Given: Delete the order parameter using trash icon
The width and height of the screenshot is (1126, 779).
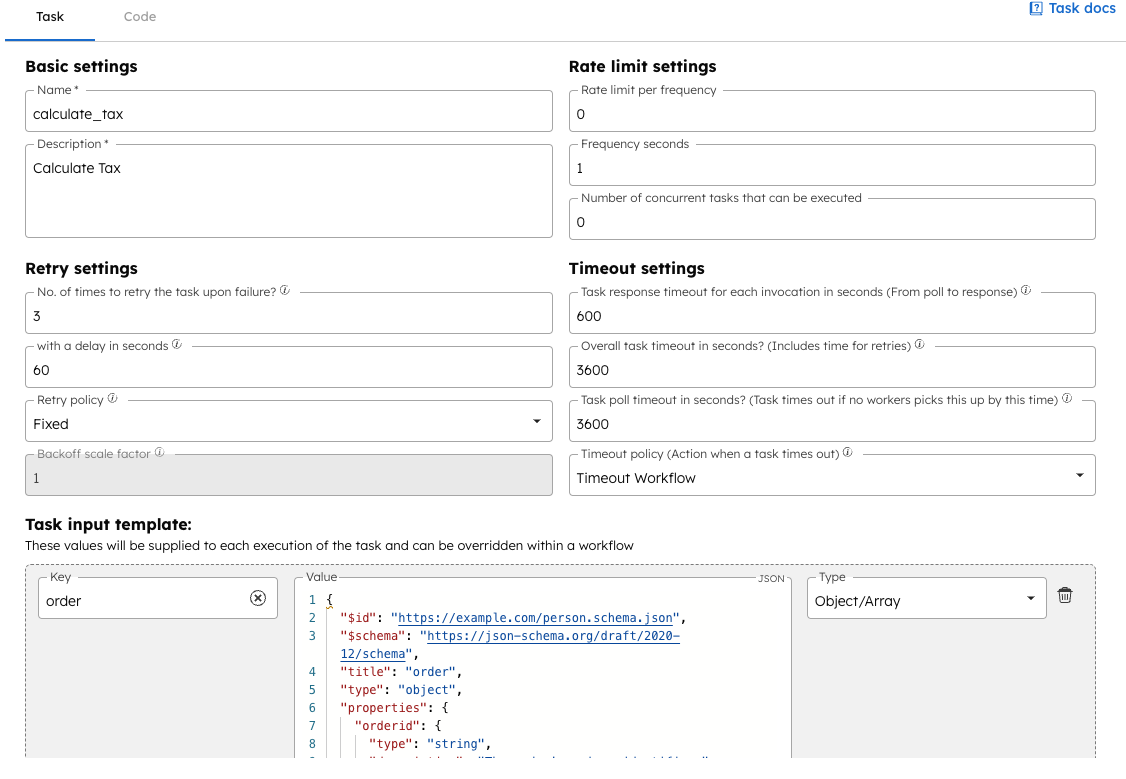Looking at the screenshot, I should pyautogui.click(x=1064, y=594).
